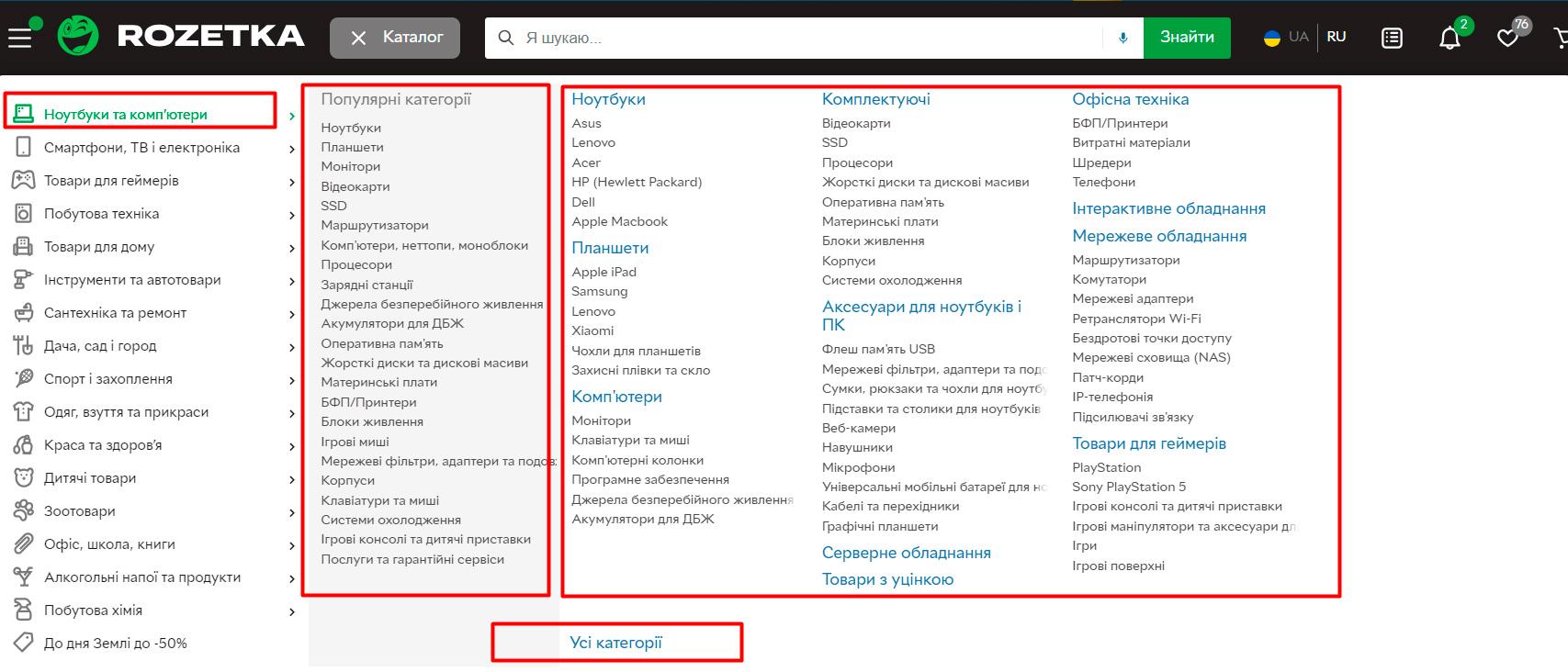Screen dimensions: 1568x672
Task: Open the hamburger side menu
Action: (x=19, y=38)
